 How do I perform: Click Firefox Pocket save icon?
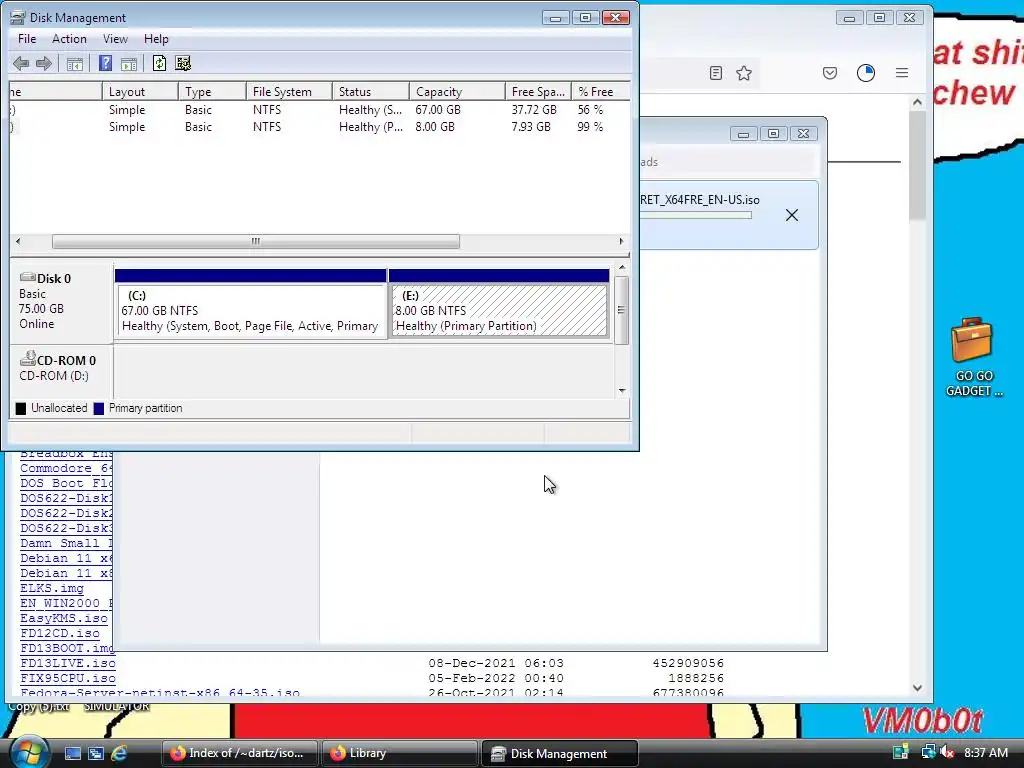(x=829, y=73)
